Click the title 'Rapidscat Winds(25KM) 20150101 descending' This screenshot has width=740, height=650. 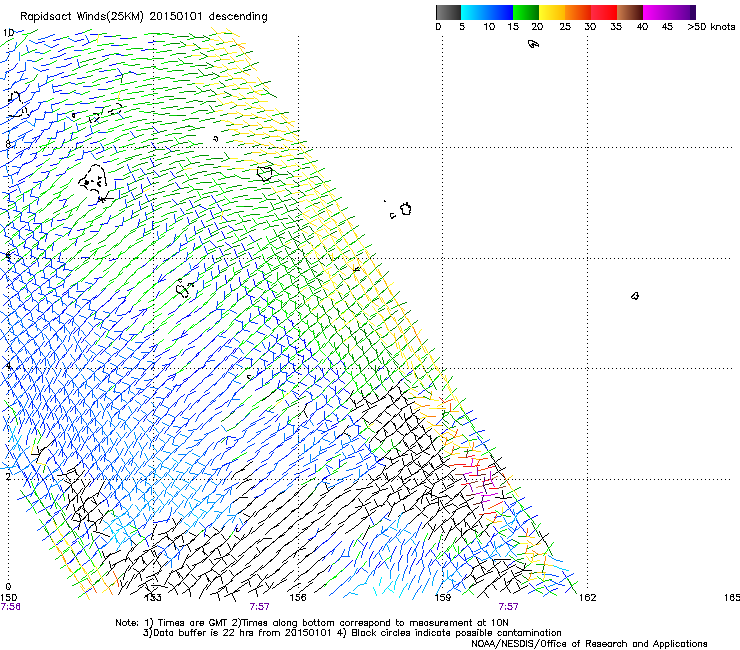click(x=143, y=17)
